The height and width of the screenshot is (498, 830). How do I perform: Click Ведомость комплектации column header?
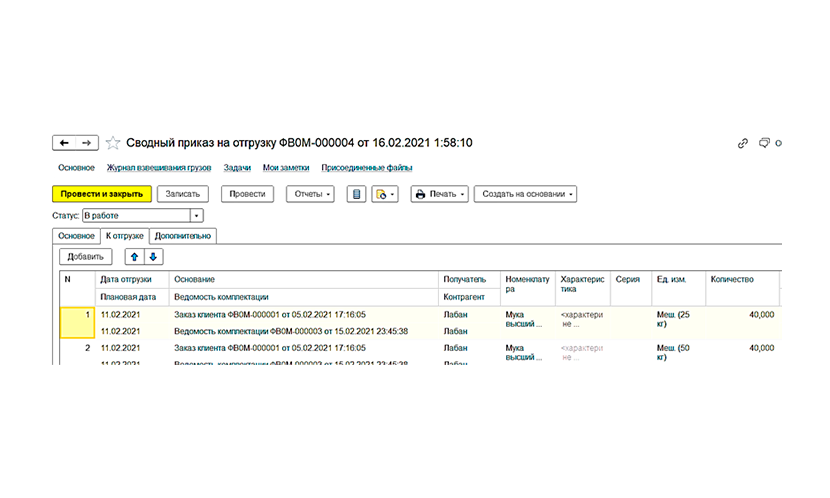(x=303, y=297)
